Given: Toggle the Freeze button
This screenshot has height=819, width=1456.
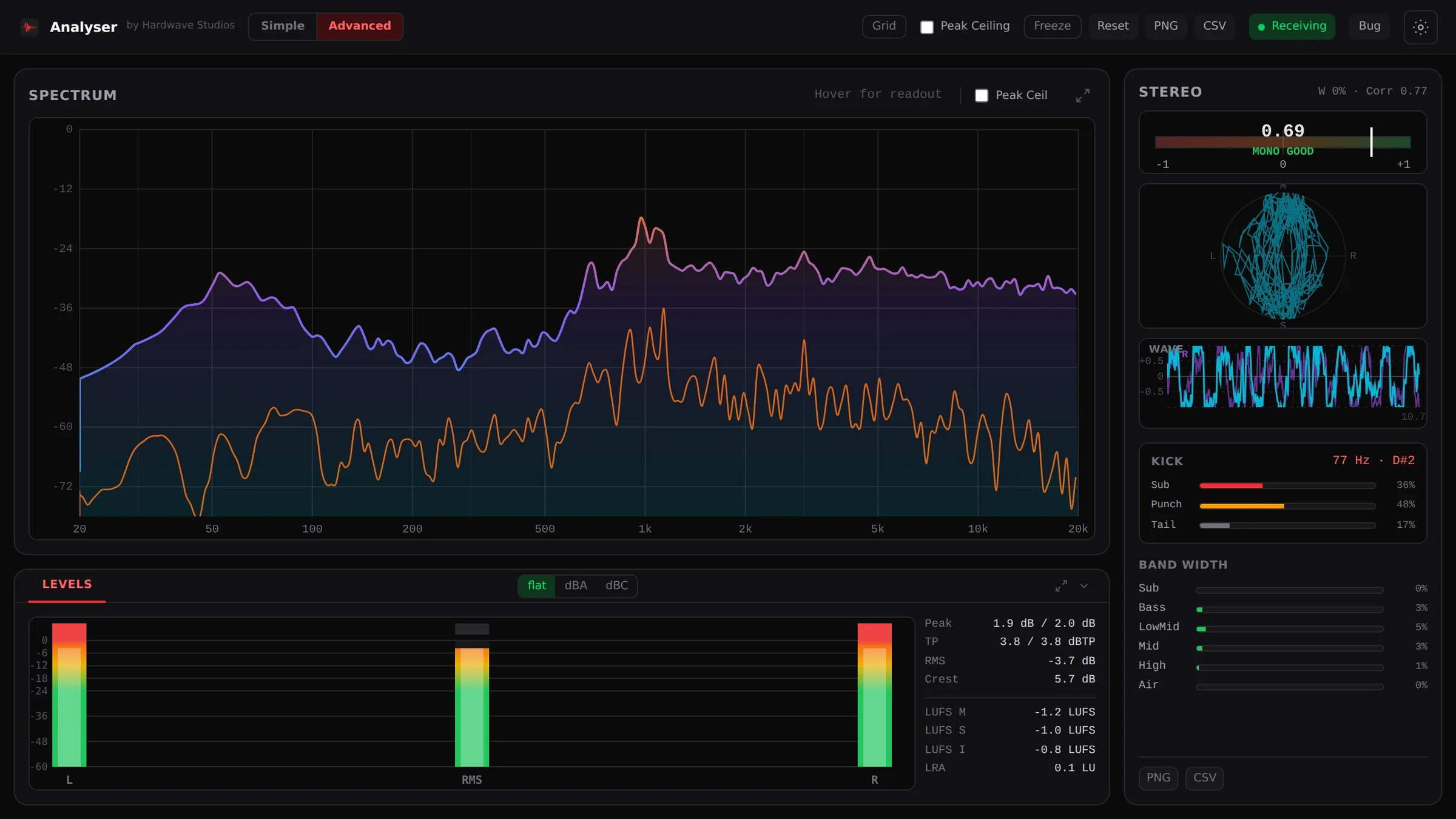Looking at the screenshot, I should coord(1052,26).
